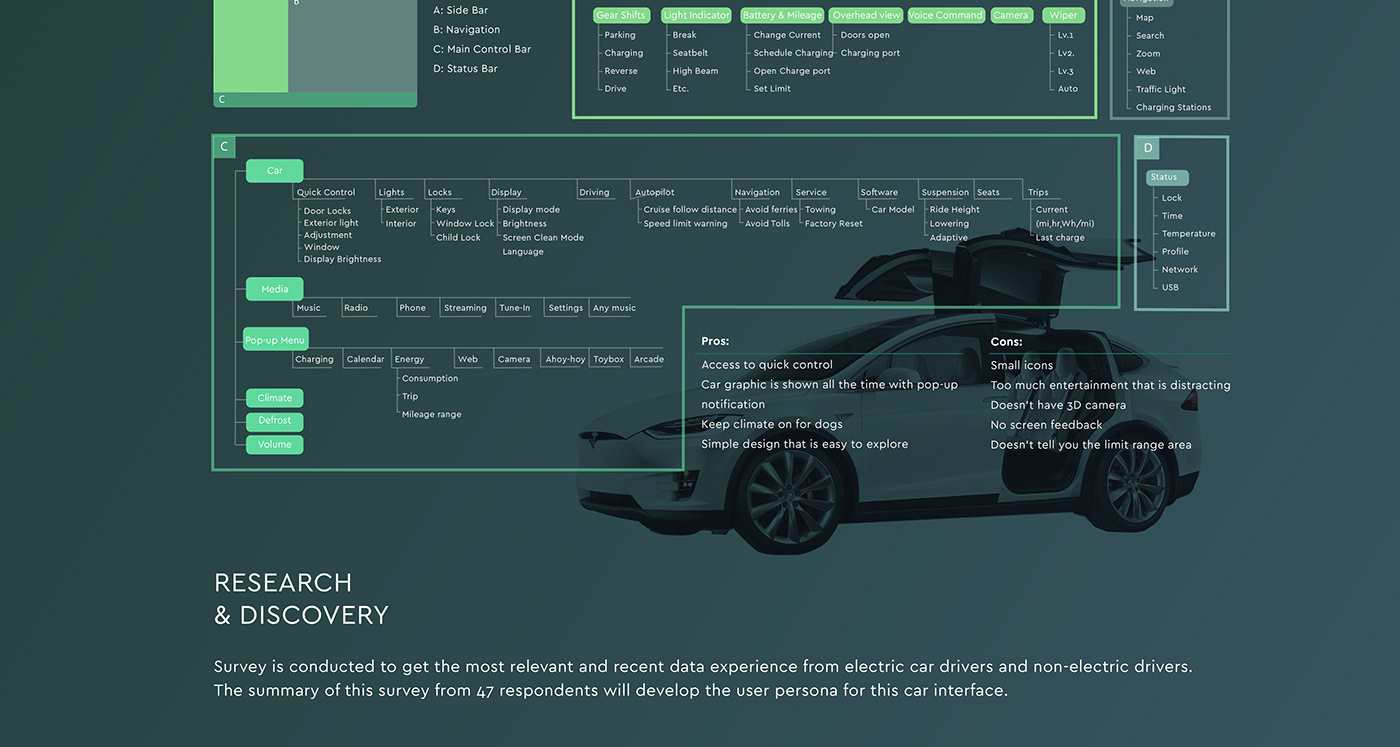1400x747 pixels.
Task: Click the Voice Command label box
Action: click(x=945, y=15)
